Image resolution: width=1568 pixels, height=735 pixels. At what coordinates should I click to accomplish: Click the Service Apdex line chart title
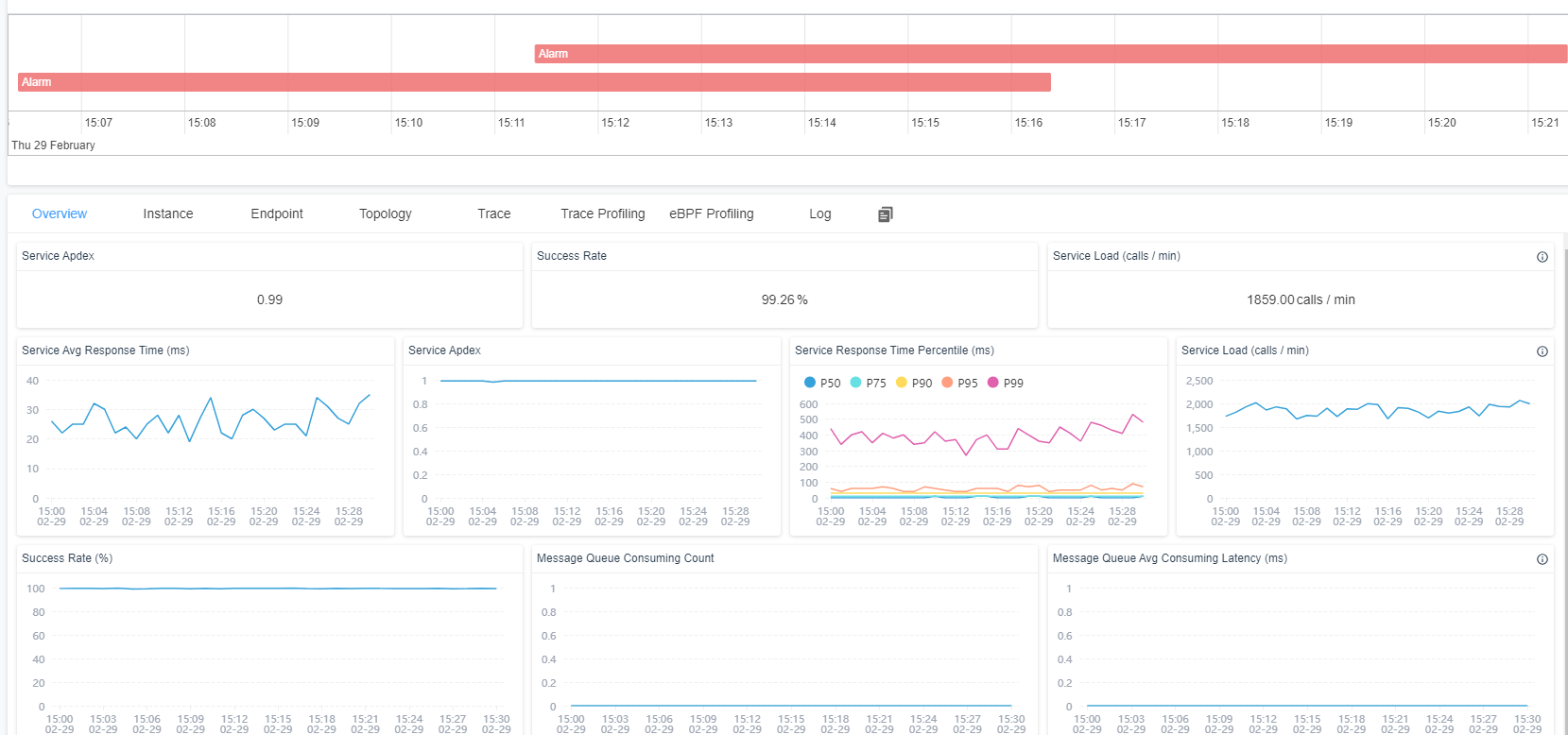click(x=444, y=350)
